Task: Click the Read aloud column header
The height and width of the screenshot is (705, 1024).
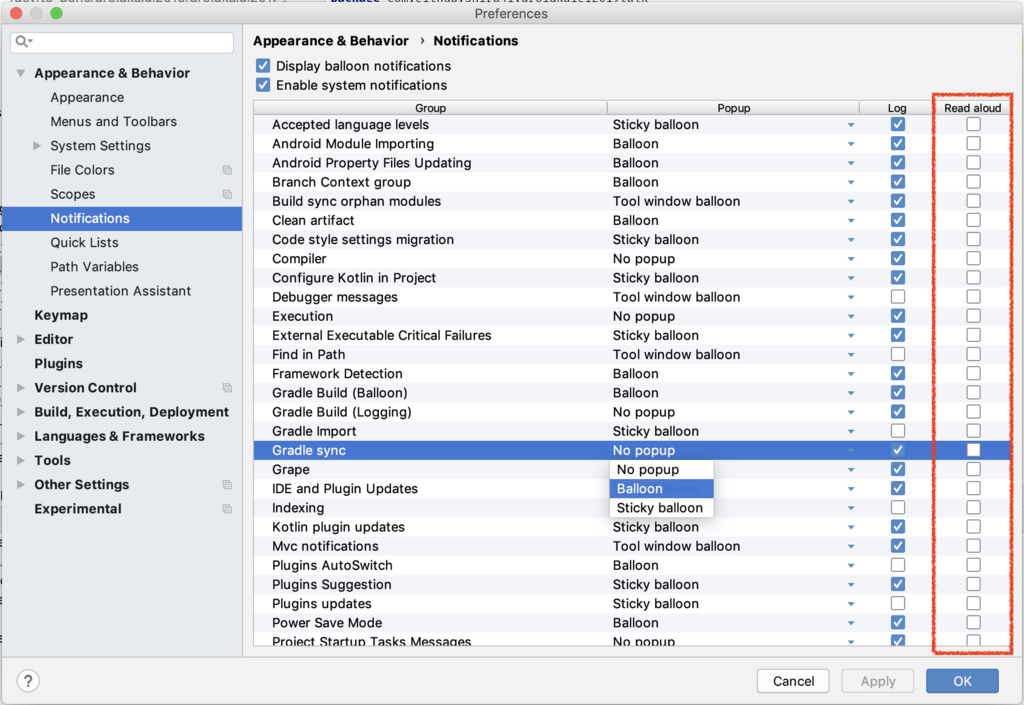Action: coord(972,108)
